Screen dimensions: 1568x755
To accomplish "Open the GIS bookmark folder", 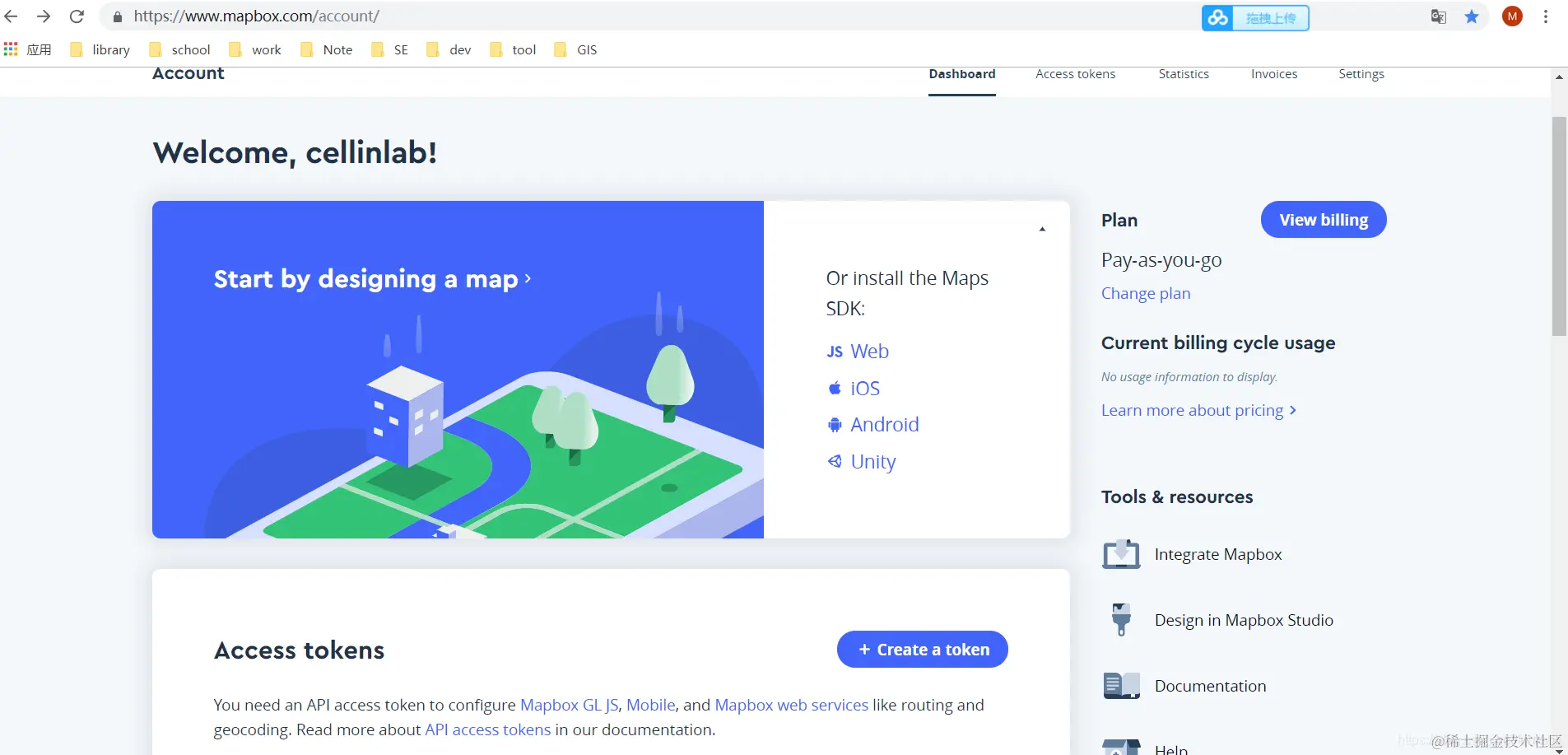I will click(x=575, y=49).
